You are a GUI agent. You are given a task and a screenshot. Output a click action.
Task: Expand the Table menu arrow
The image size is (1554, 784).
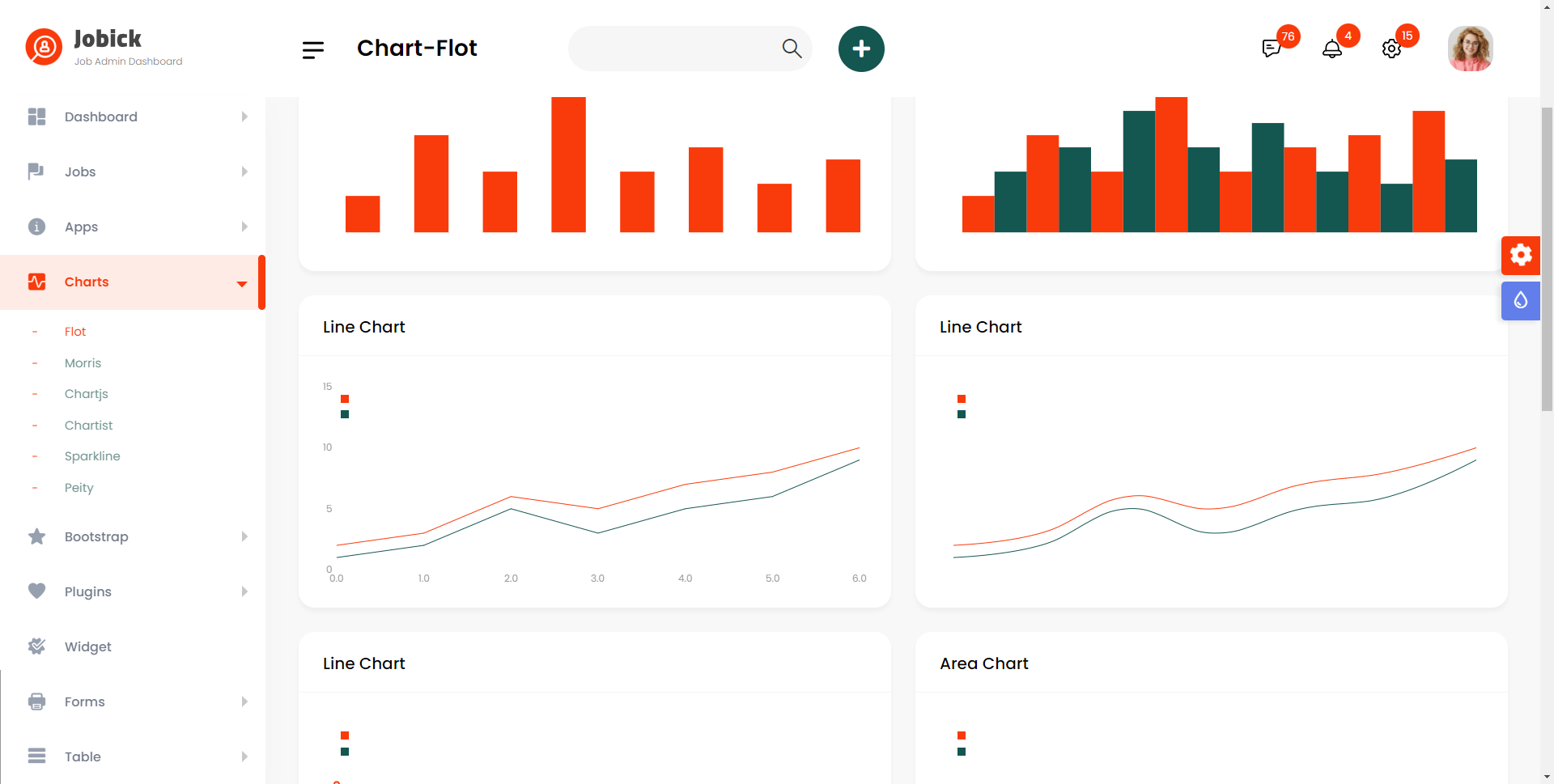point(244,756)
